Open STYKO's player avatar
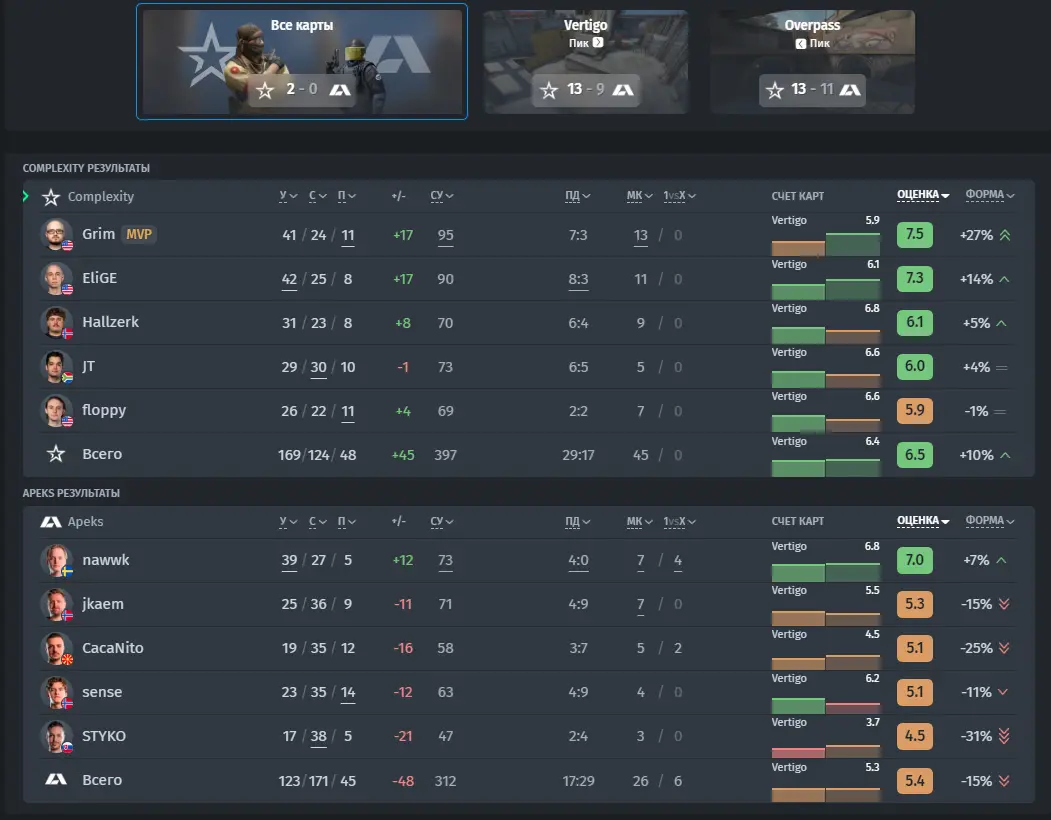This screenshot has width=1051, height=820. pos(56,736)
